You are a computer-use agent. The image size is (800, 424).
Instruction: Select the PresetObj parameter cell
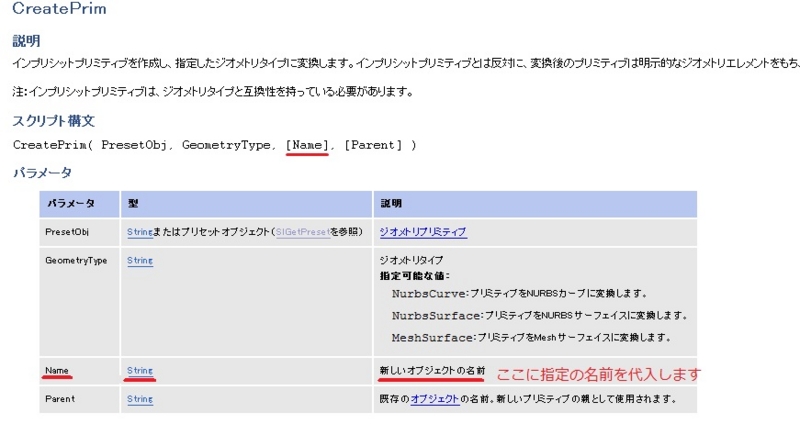tap(80, 232)
